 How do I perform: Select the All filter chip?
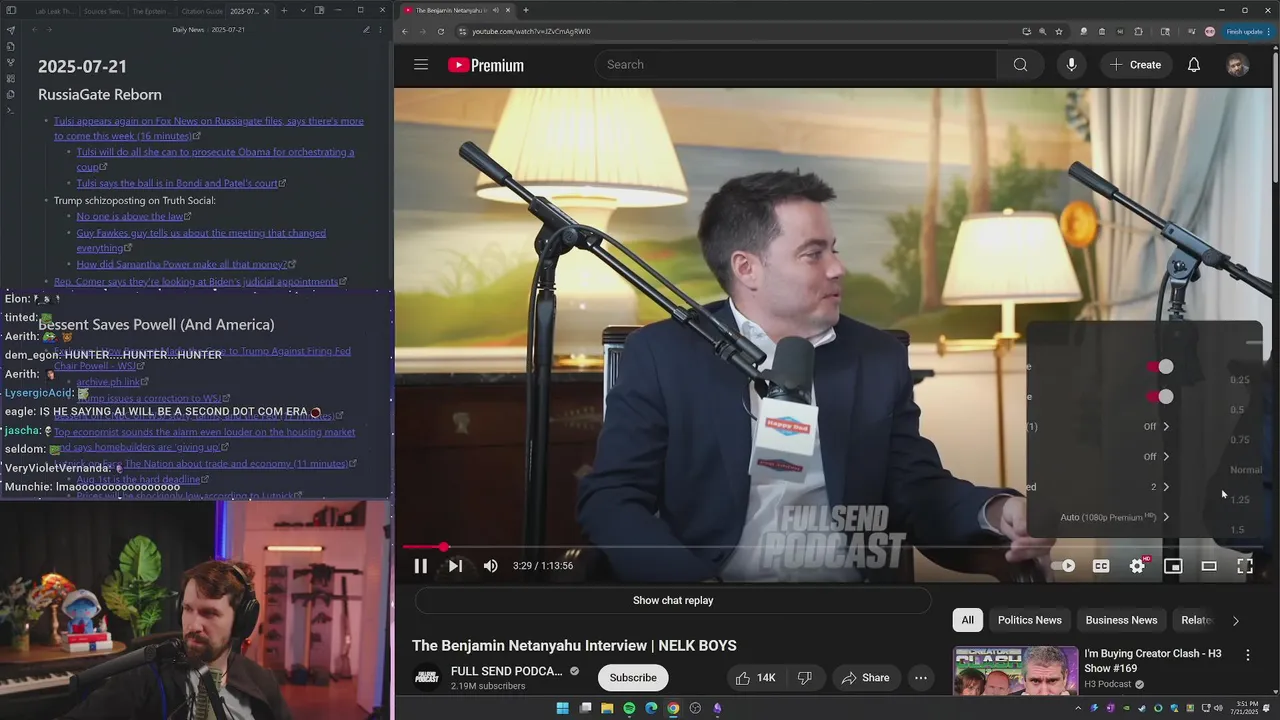pos(968,620)
